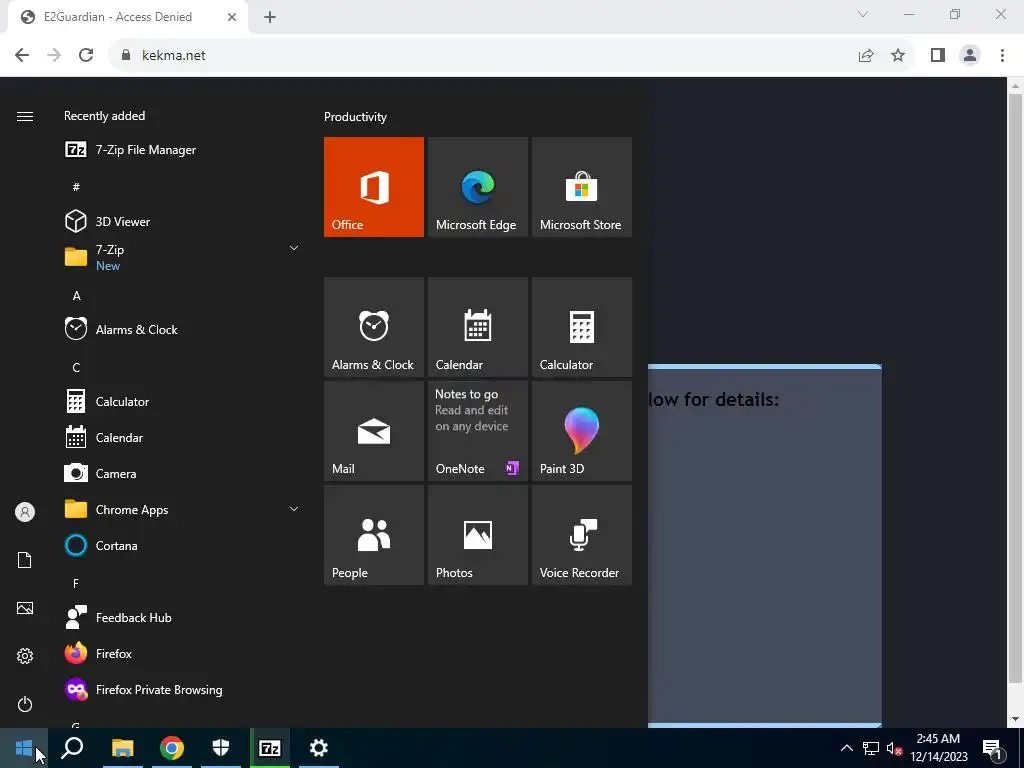Click the muted volume tray icon
This screenshot has width=1024, height=768.
pyautogui.click(x=894, y=748)
